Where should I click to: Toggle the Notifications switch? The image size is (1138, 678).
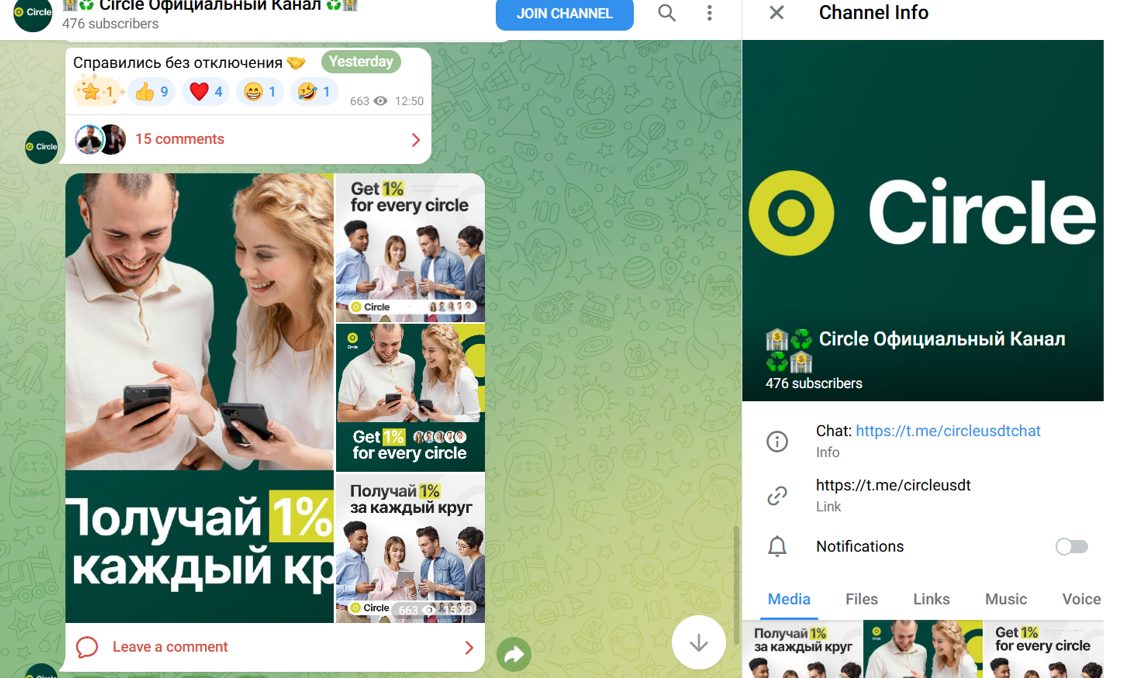[1071, 547]
